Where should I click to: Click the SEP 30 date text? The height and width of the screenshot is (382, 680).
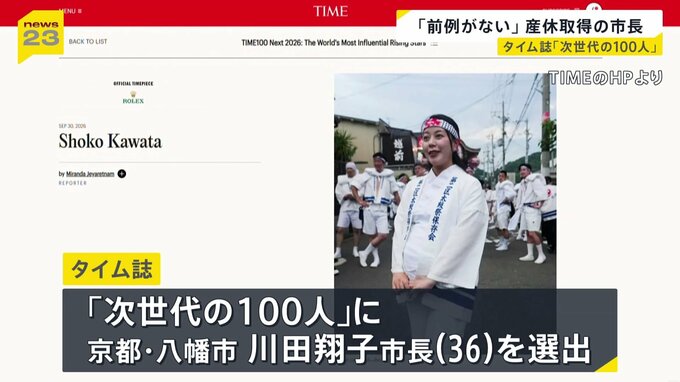[x=72, y=126]
